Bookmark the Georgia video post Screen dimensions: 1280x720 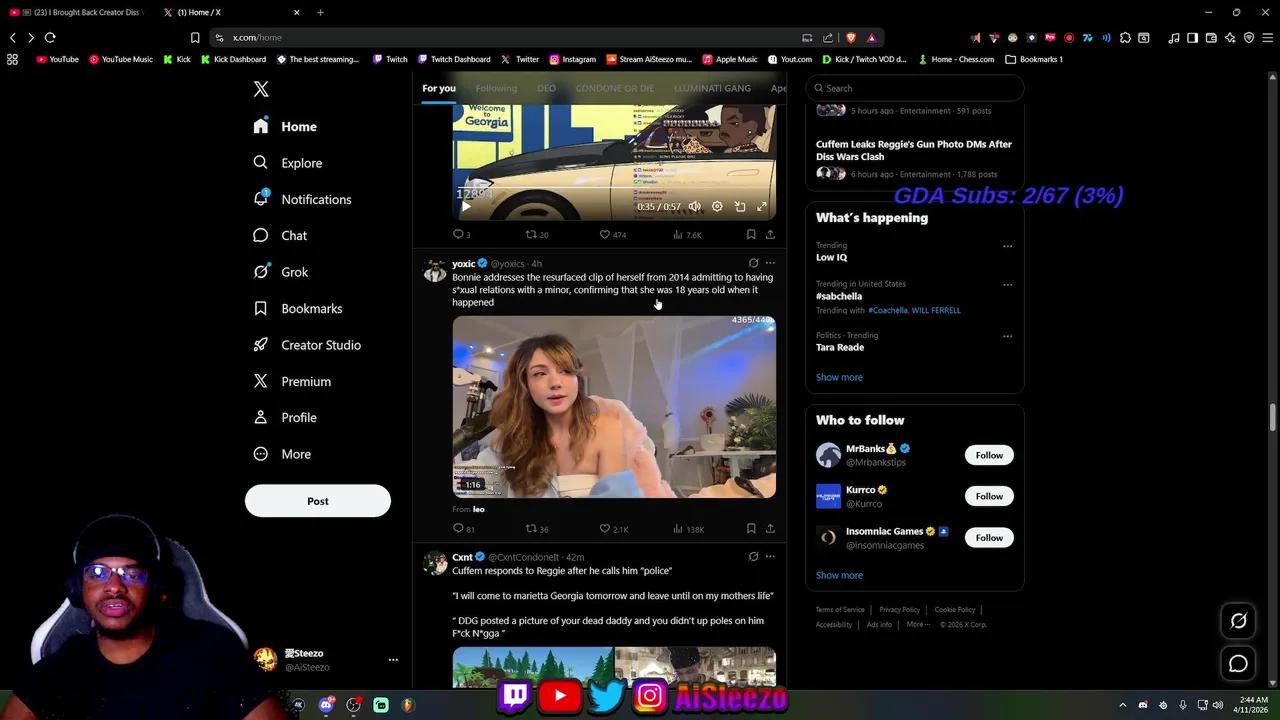[x=751, y=234]
